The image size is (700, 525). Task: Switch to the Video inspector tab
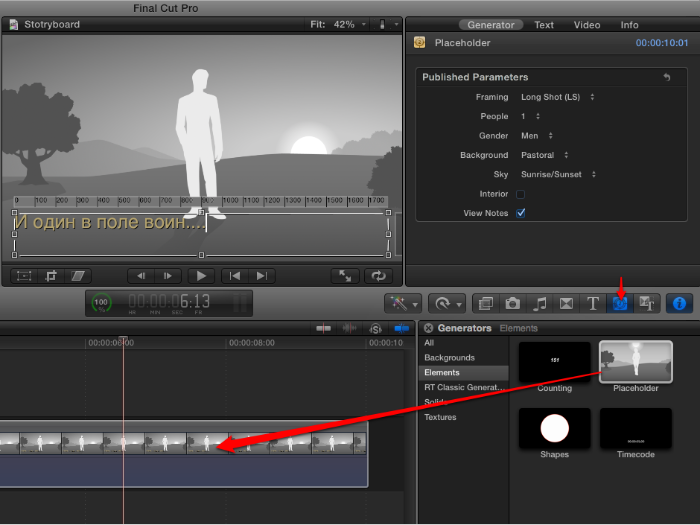(587, 25)
